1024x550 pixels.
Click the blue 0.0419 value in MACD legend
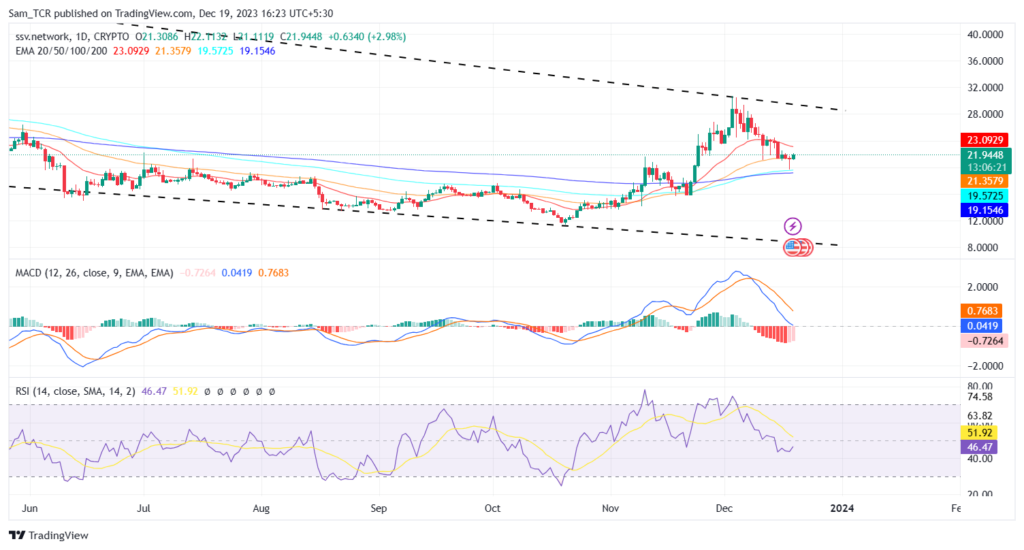click(x=236, y=273)
